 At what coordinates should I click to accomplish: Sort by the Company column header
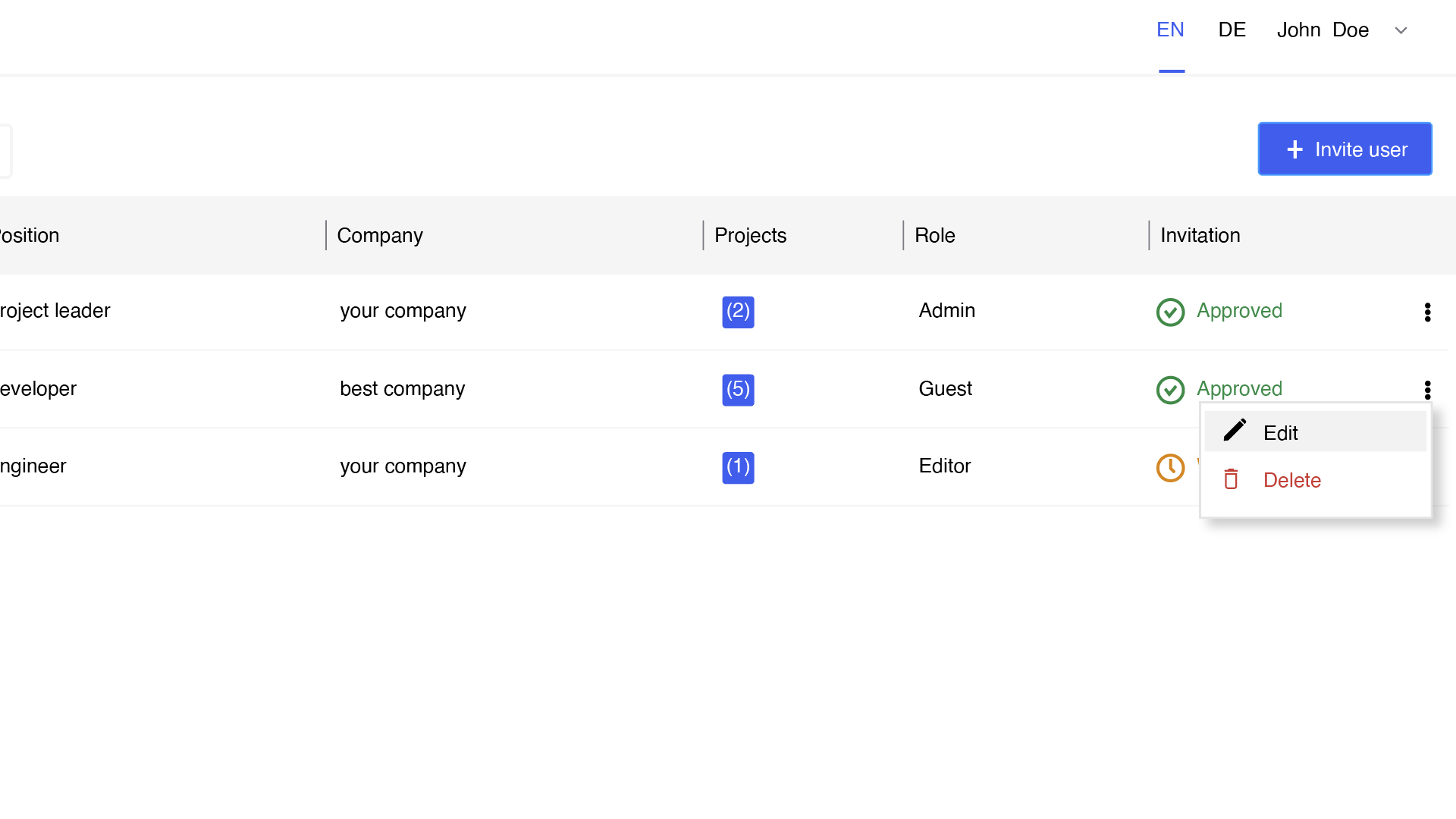click(x=380, y=235)
